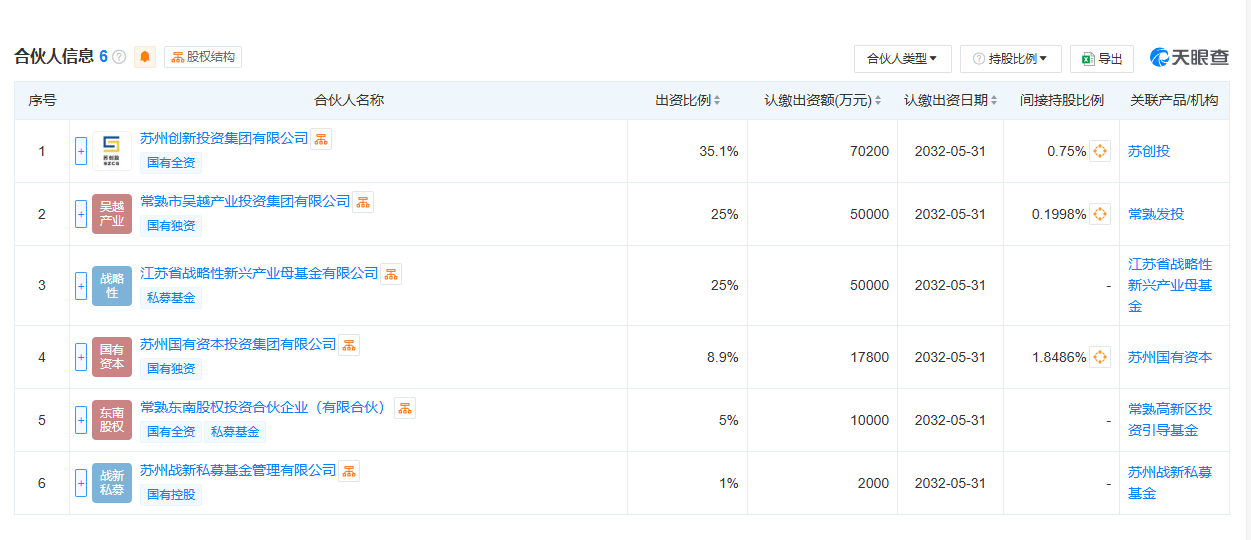Click the target icon beside 0.75%

[1099, 152]
